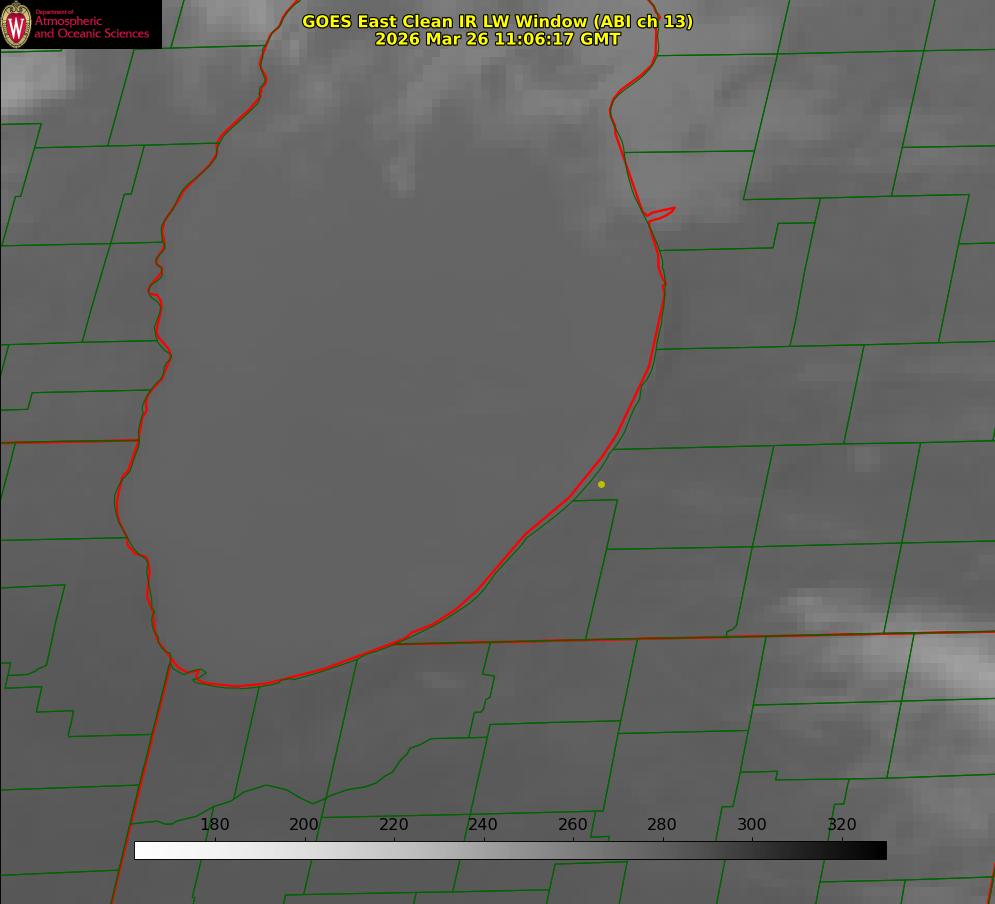Screen dimensions: 995x904
Task: Click the black right end of the colorbar
Action: tap(876, 850)
